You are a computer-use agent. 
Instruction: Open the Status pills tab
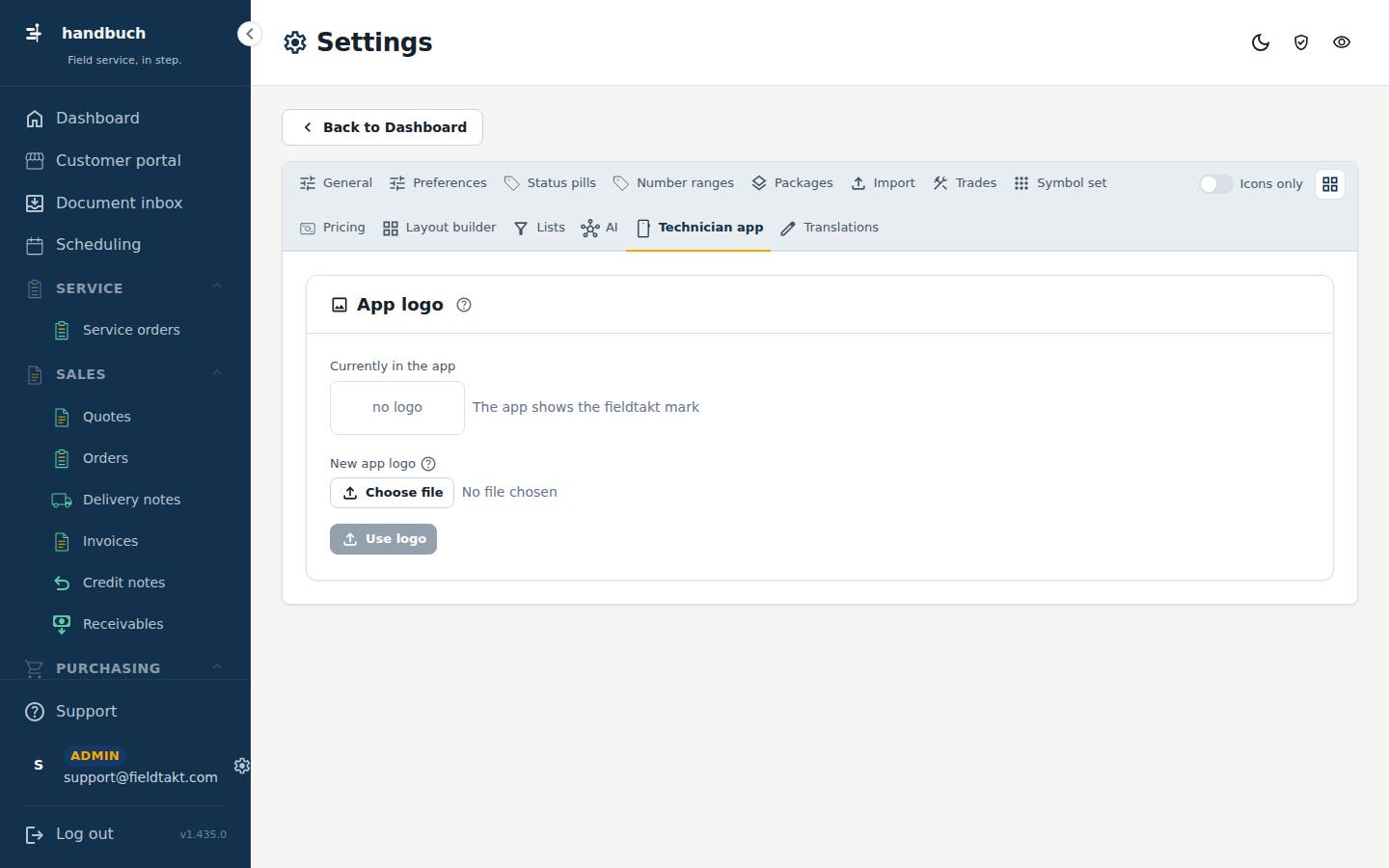[550, 183]
